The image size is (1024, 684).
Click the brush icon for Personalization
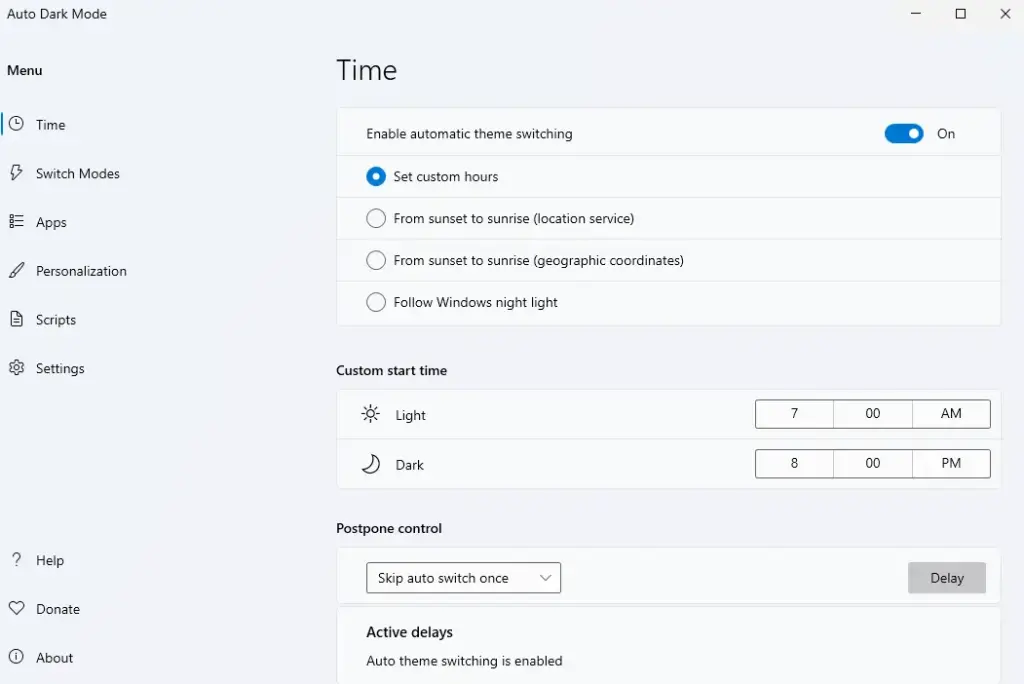16,270
